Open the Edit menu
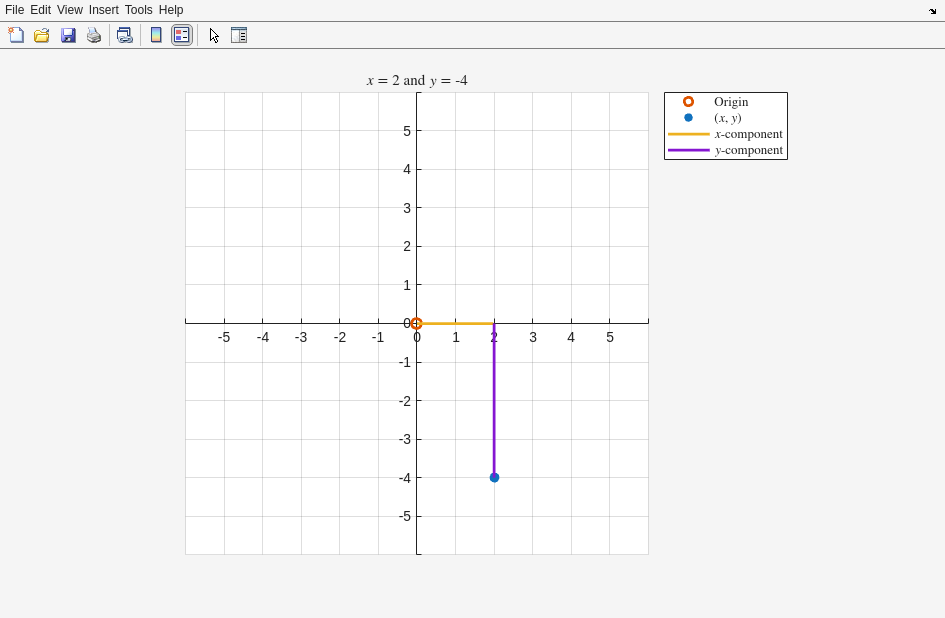 (x=40, y=10)
